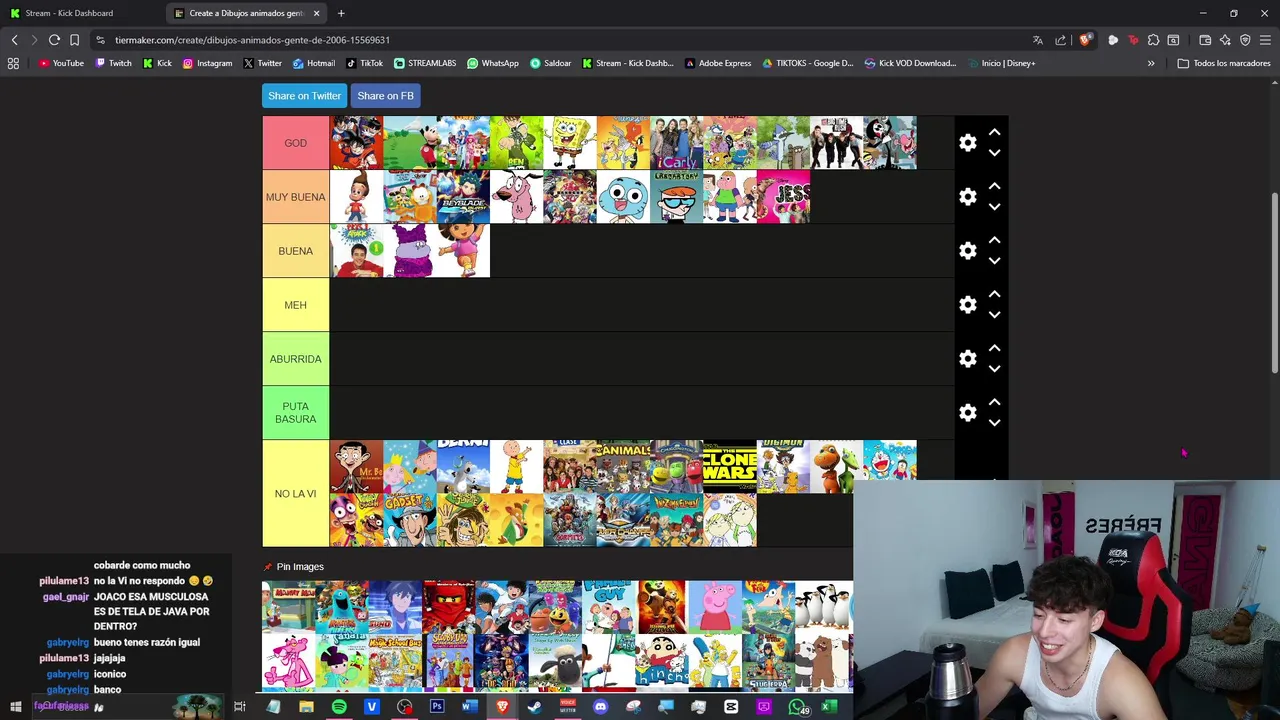This screenshot has width=1280, height=720.
Task: Click the GOD tier label
Action: (x=295, y=143)
